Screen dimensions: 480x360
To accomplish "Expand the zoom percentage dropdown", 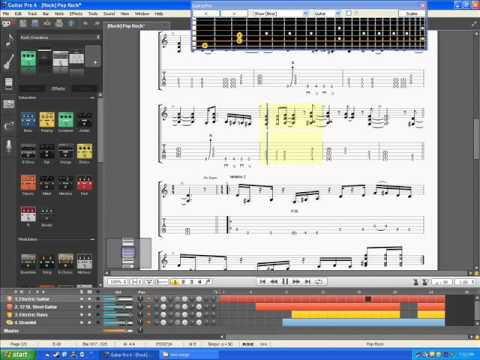I will 118,282.
